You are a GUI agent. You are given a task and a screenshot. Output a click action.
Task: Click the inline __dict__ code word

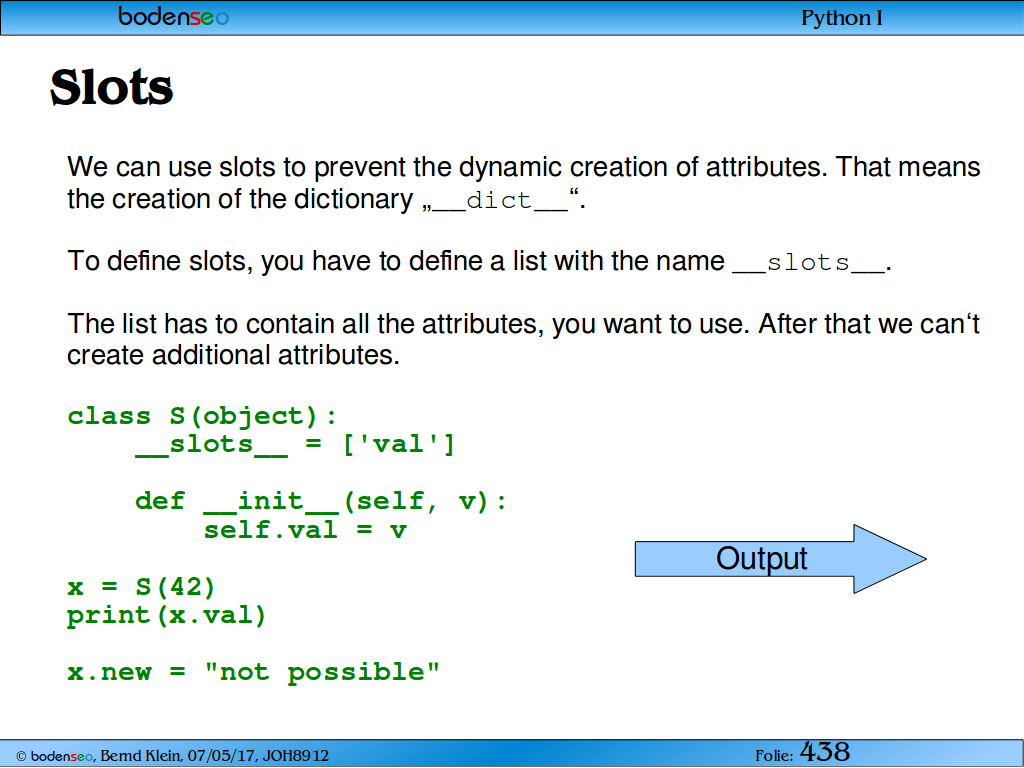500,200
